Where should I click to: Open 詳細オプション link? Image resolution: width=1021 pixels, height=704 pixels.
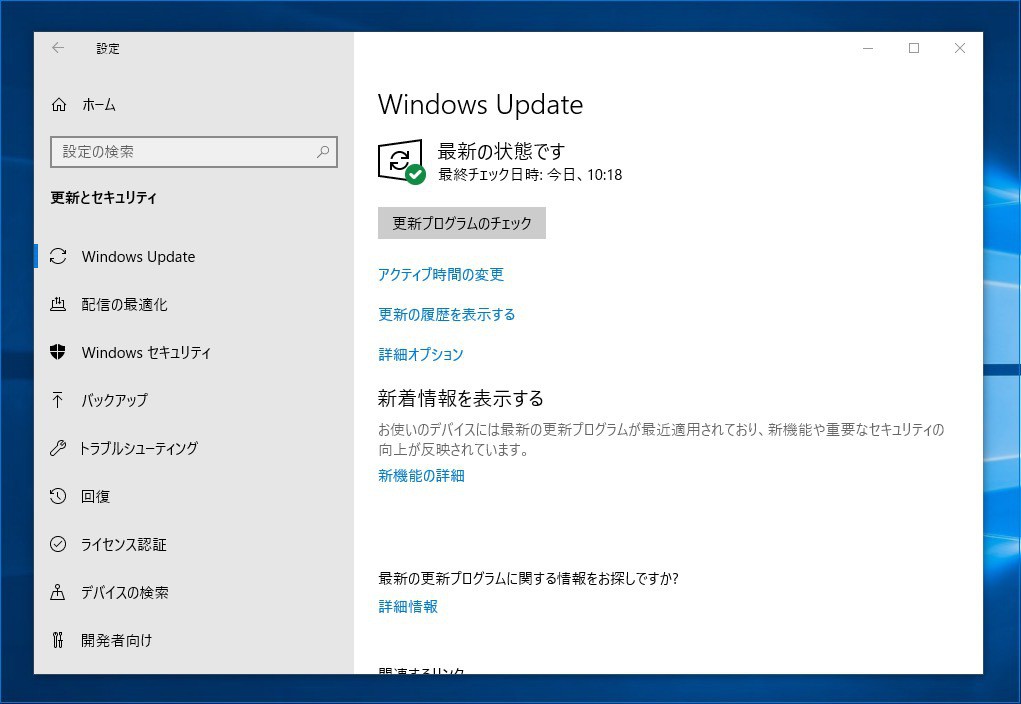pyautogui.click(x=421, y=354)
